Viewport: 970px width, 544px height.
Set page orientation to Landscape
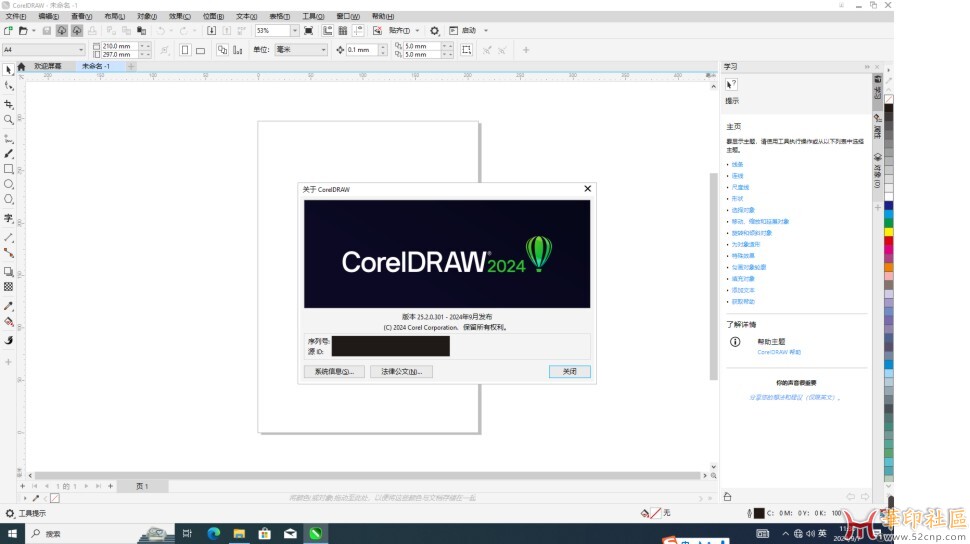pos(200,50)
